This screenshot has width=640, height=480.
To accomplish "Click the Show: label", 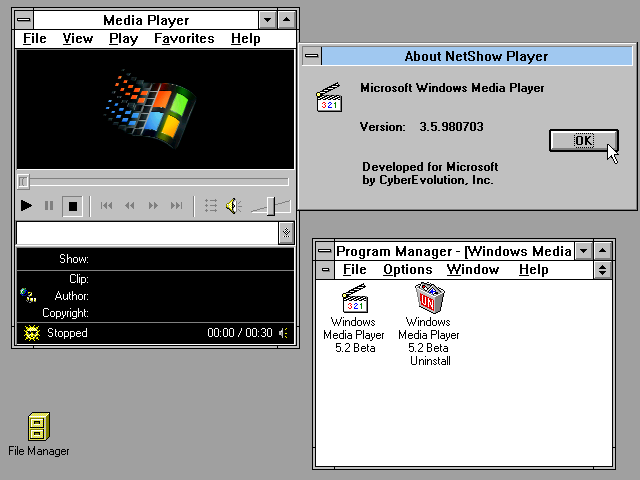I will pyautogui.click(x=74, y=259).
